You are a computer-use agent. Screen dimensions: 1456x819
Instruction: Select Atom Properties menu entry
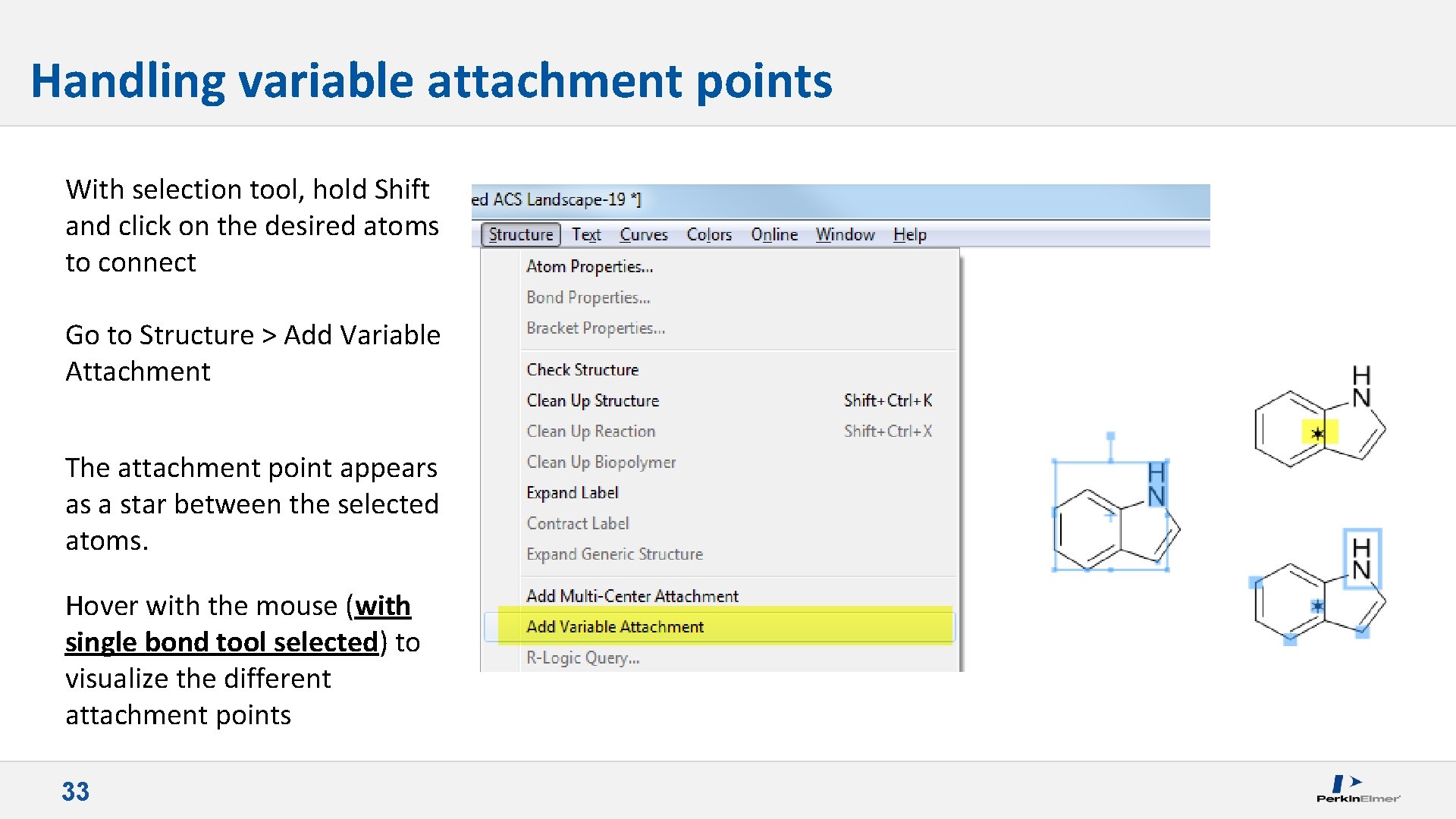point(589,266)
